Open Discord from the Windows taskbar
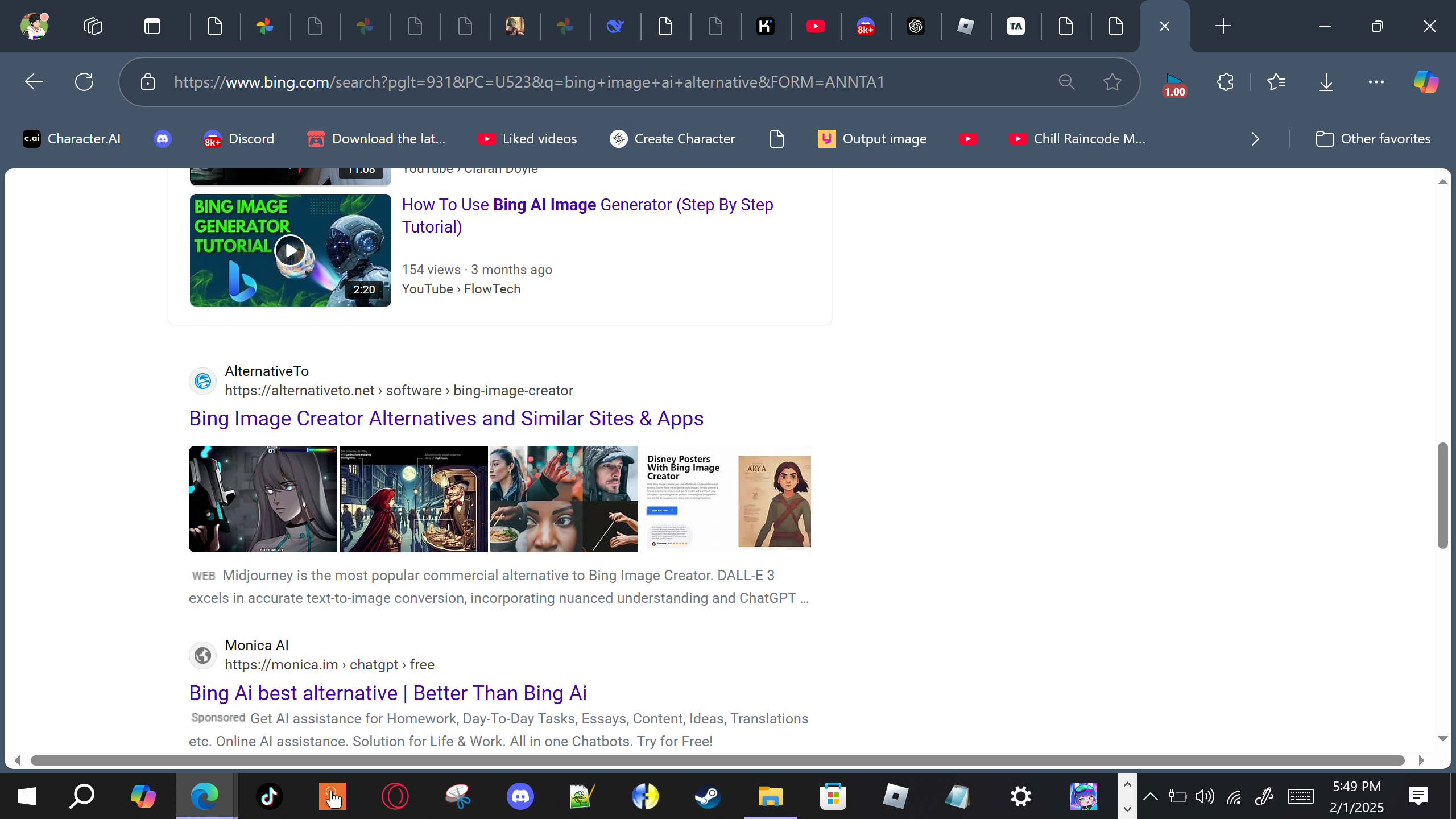The width and height of the screenshot is (1456, 819). click(520, 796)
